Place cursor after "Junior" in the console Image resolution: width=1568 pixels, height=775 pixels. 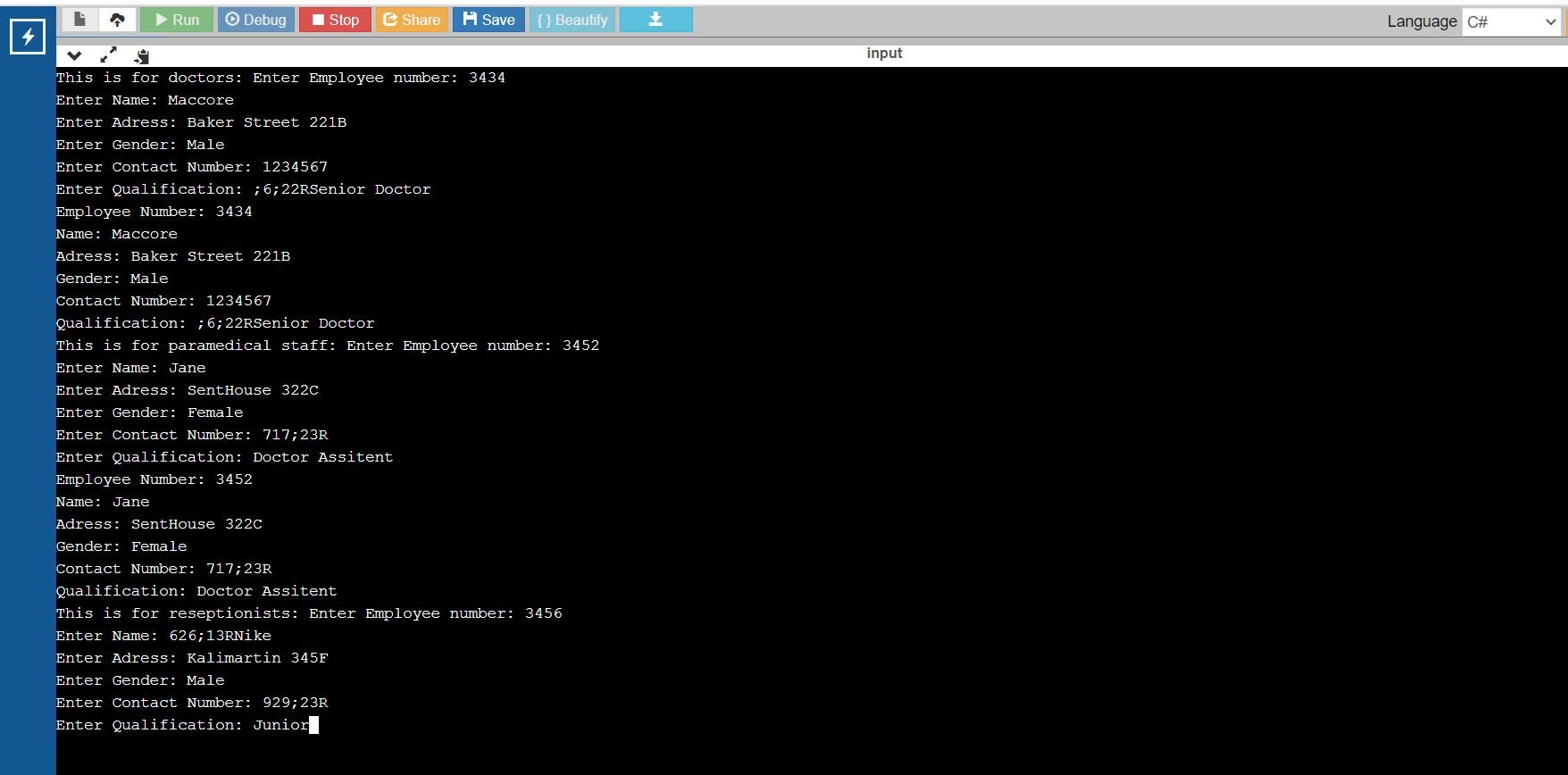313,725
